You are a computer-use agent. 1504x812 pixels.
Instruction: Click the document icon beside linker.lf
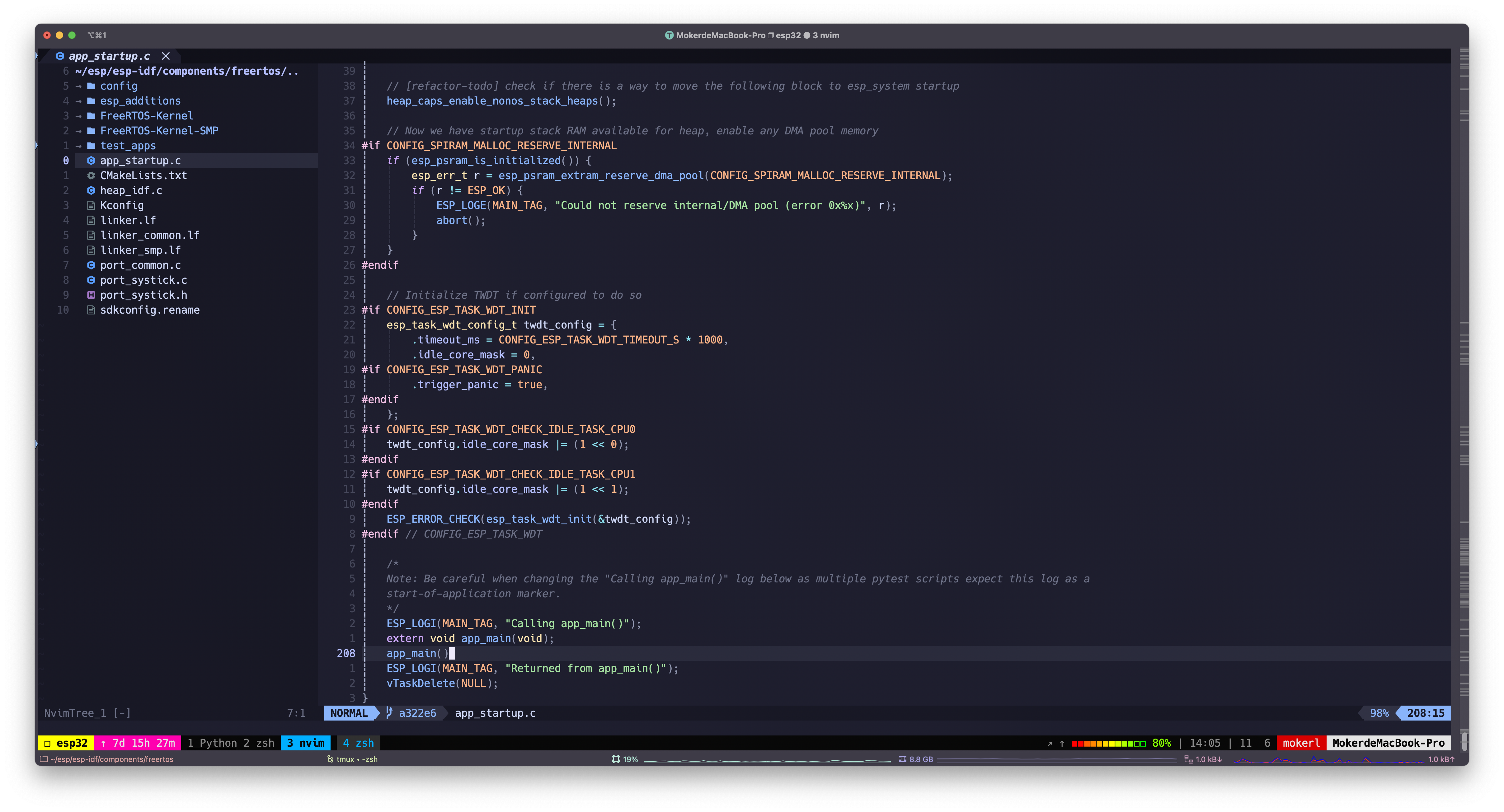pos(91,220)
